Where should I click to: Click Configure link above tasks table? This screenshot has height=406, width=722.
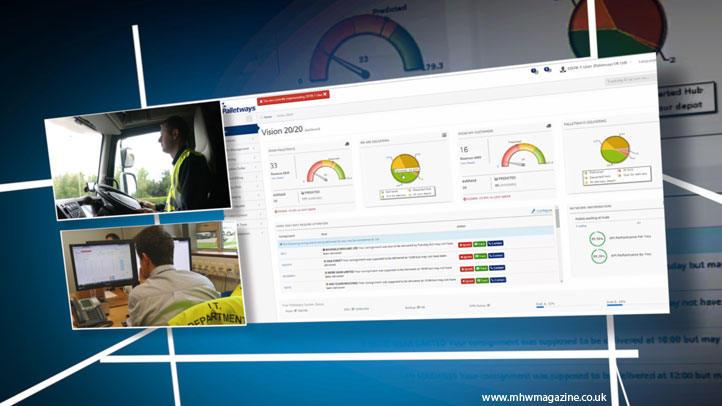click(542, 211)
